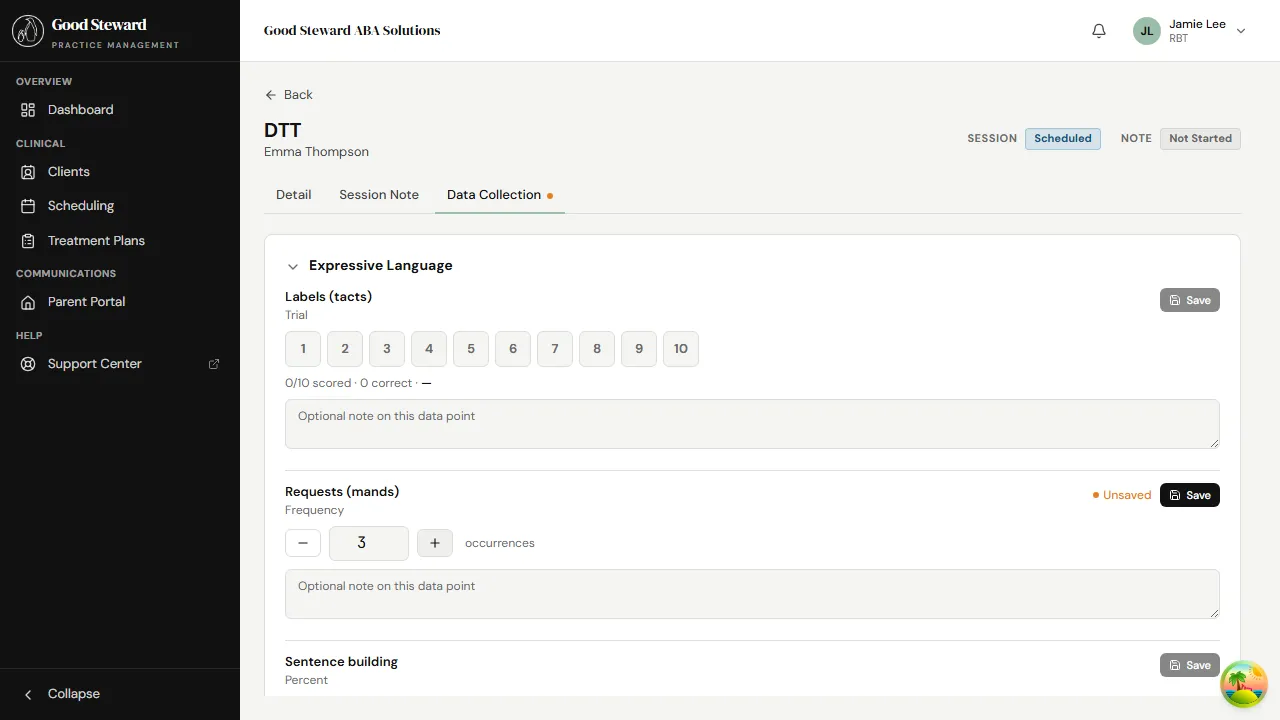Open Clients from the sidebar icon

[x=28, y=172]
